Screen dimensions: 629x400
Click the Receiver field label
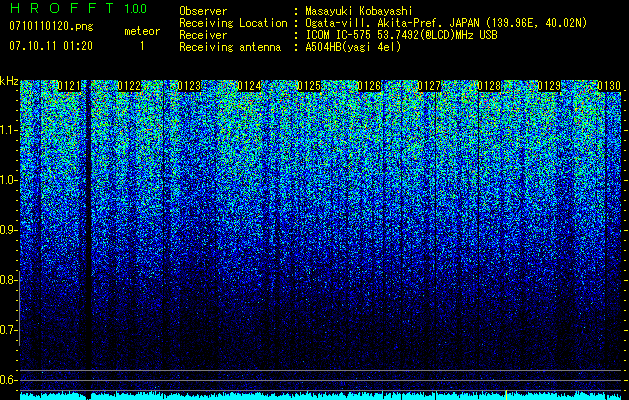203,35
